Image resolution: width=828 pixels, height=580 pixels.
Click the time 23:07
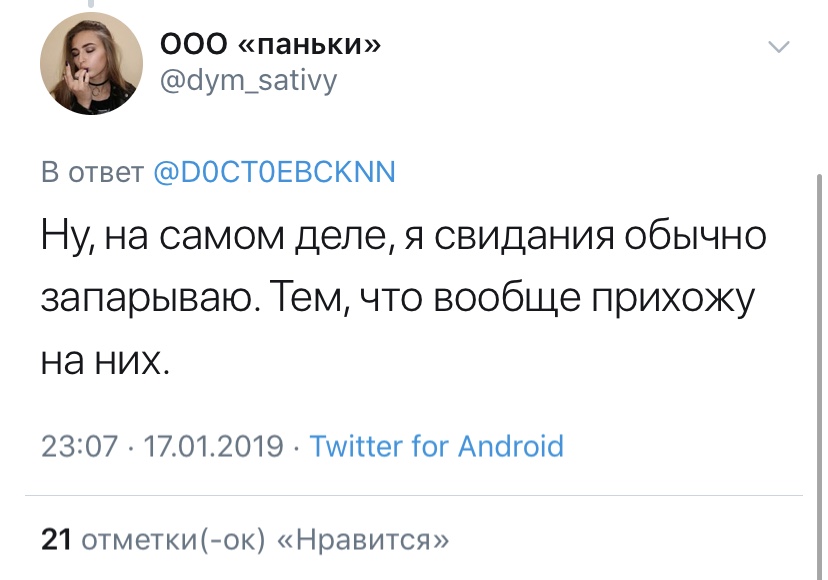tap(79, 446)
